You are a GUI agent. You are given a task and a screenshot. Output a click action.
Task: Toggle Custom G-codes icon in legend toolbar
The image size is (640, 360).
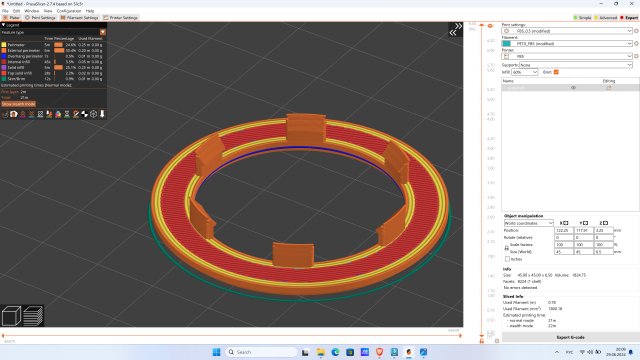tap(76, 114)
